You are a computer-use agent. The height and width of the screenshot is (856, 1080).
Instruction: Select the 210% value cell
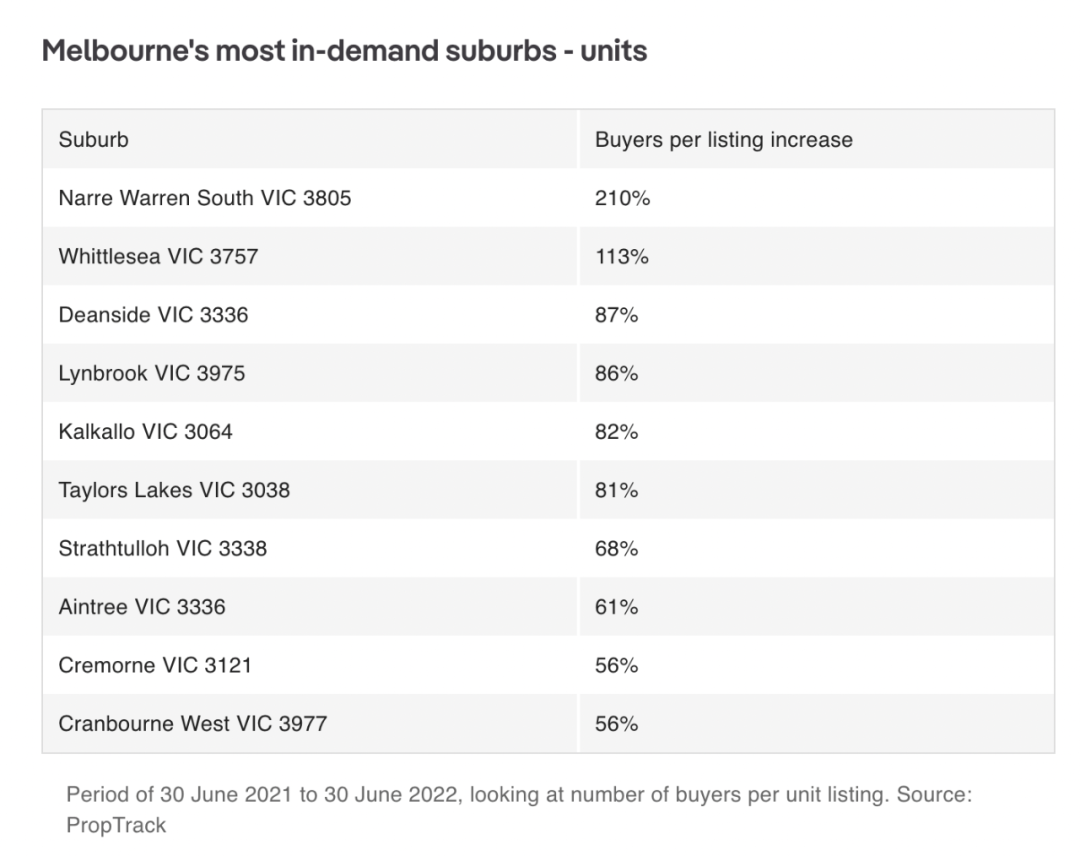[x=817, y=198]
